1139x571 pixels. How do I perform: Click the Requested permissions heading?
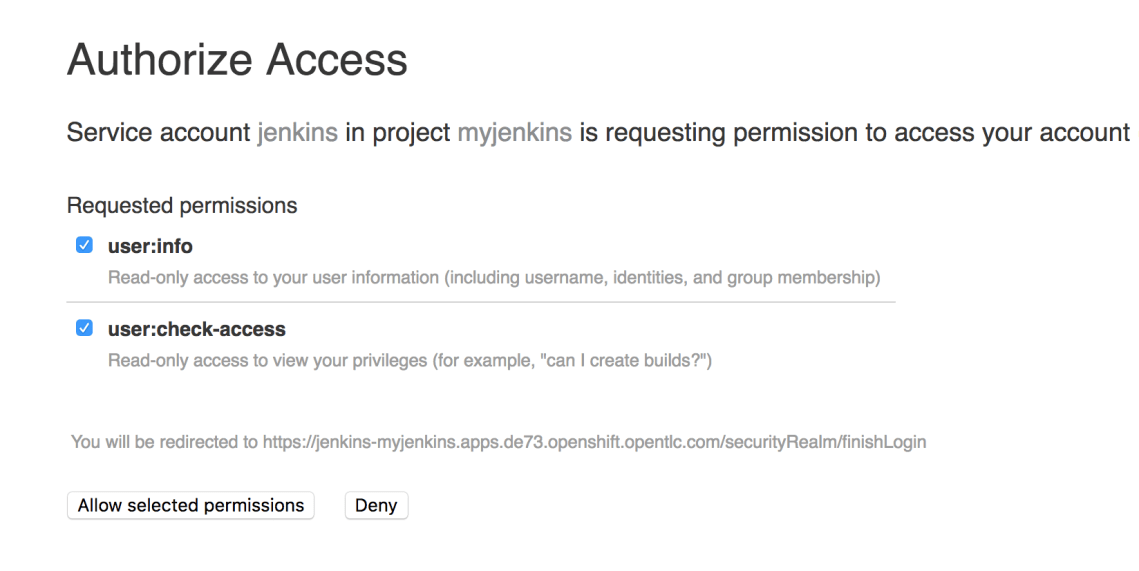coord(182,206)
